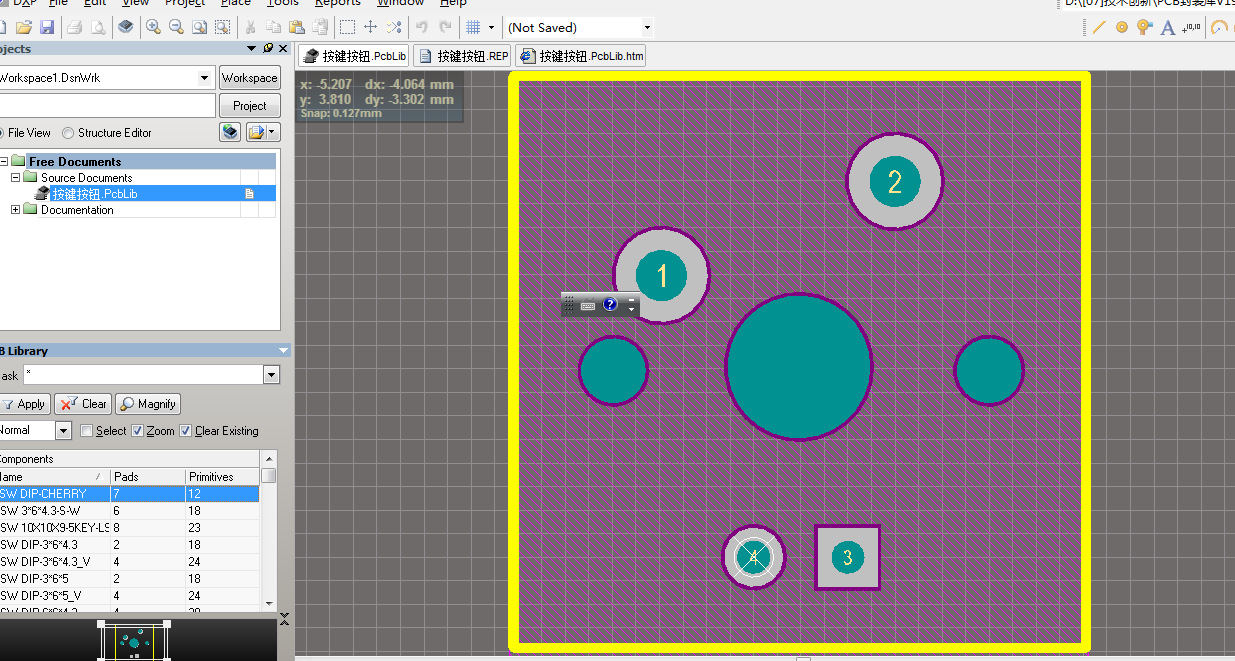Click the compile icon beside Structure Editor
The height and width of the screenshot is (661, 1235).
(x=230, y=132)
